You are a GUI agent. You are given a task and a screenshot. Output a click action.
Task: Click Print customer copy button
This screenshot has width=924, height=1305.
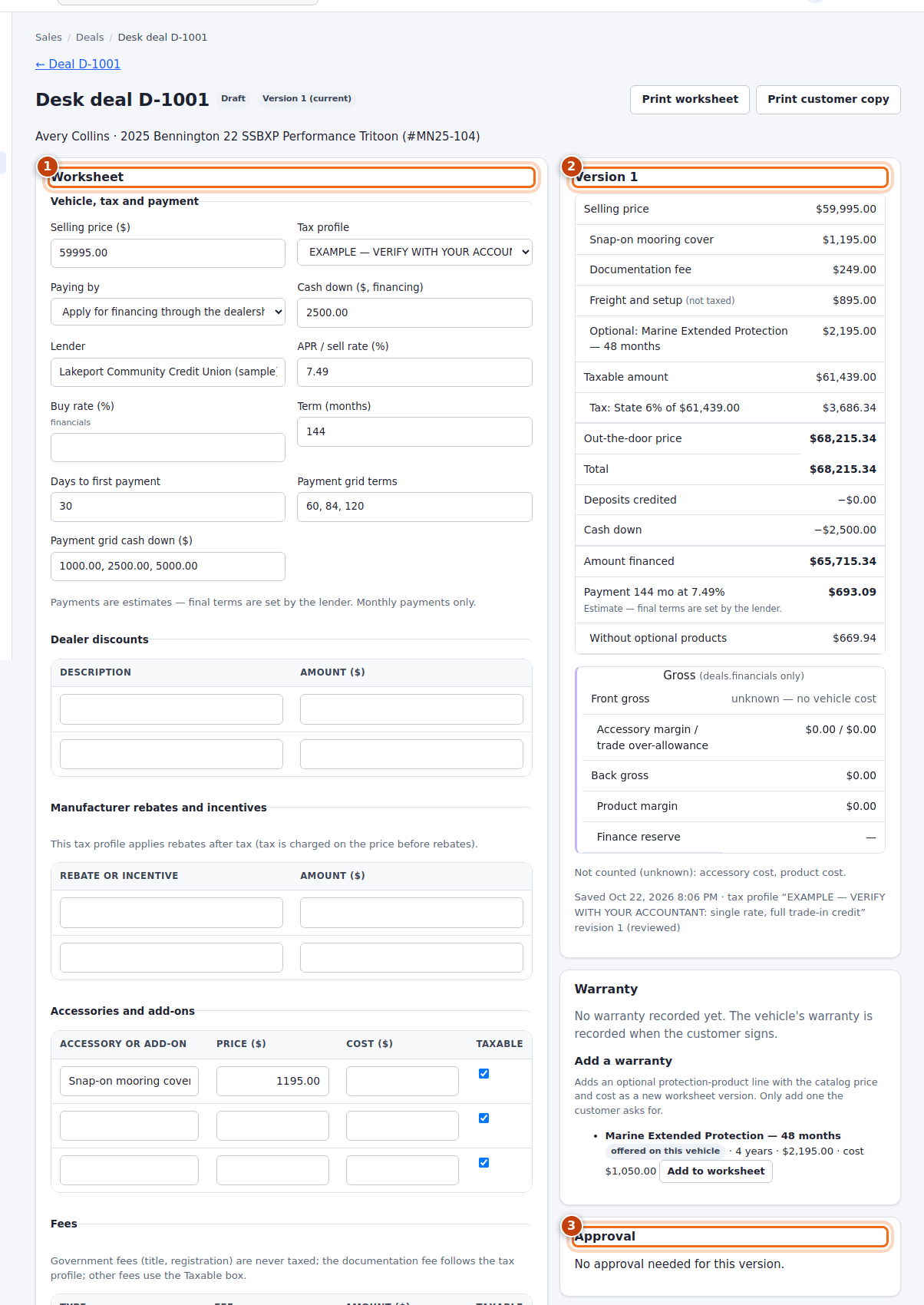click(828, 100)
